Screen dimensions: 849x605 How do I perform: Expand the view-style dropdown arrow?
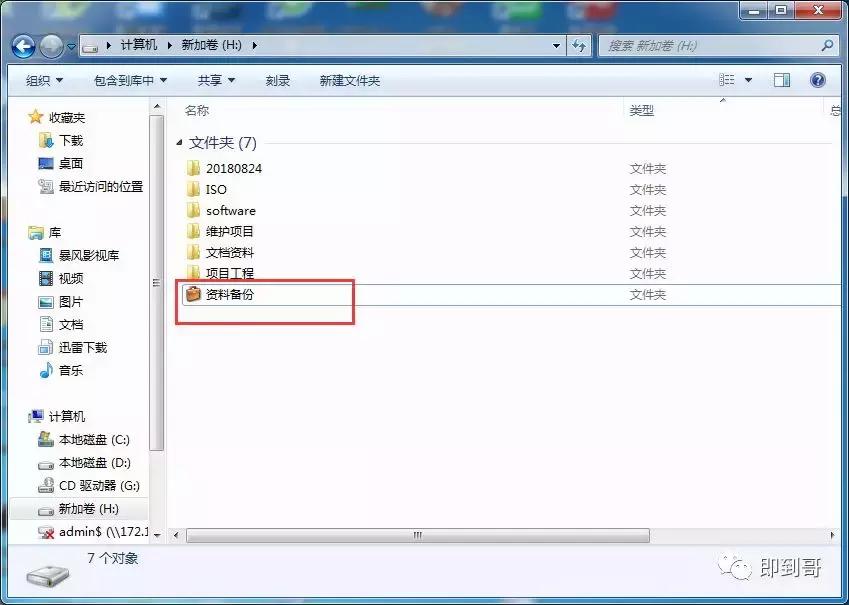(746, 79)
